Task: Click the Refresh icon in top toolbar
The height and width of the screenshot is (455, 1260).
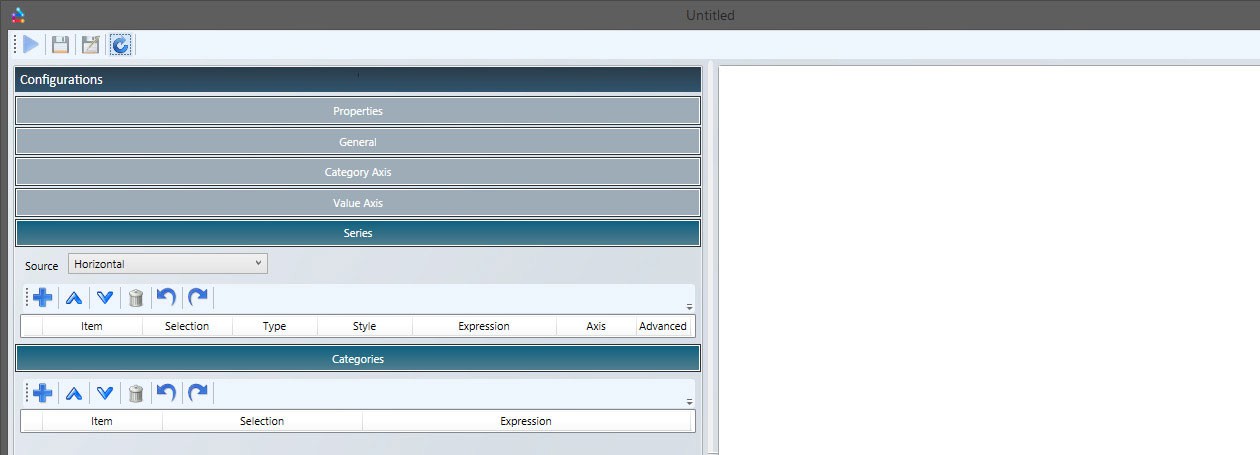Action: click(x=121, y=44)
